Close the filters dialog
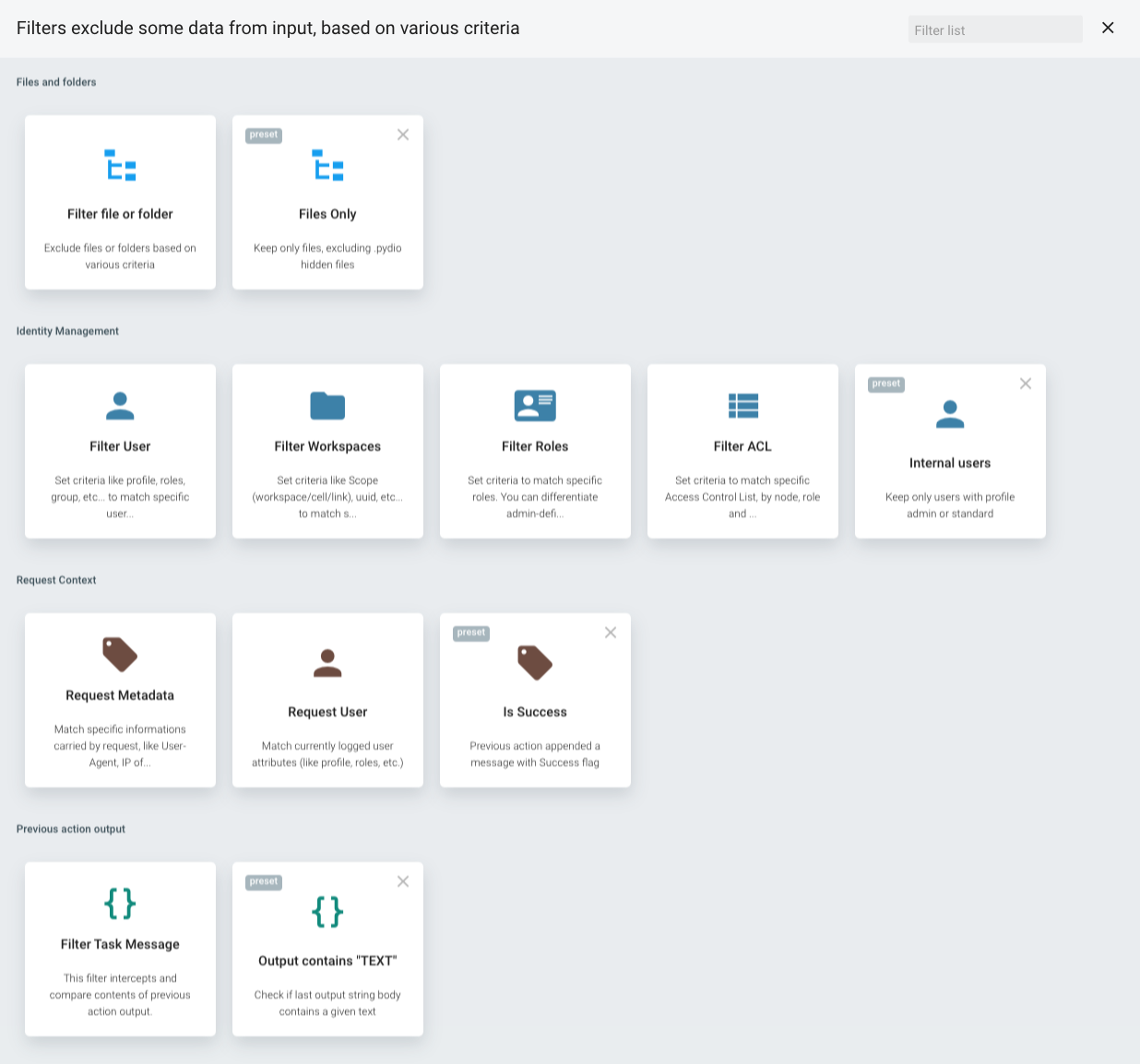Image resolution: width=1140 pixels, height=1064 pixels. click(x=1108, y=28)
